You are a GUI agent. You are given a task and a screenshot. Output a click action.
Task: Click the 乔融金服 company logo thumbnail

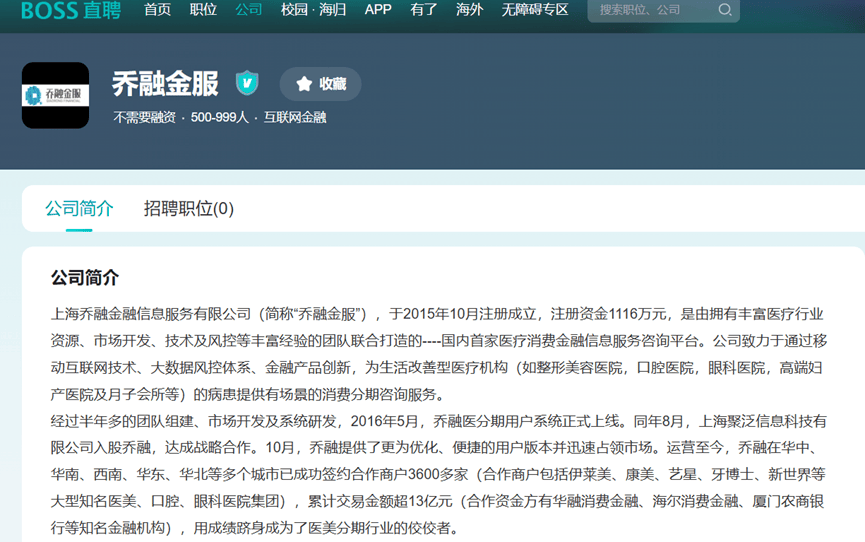click(x=55, y=95)
